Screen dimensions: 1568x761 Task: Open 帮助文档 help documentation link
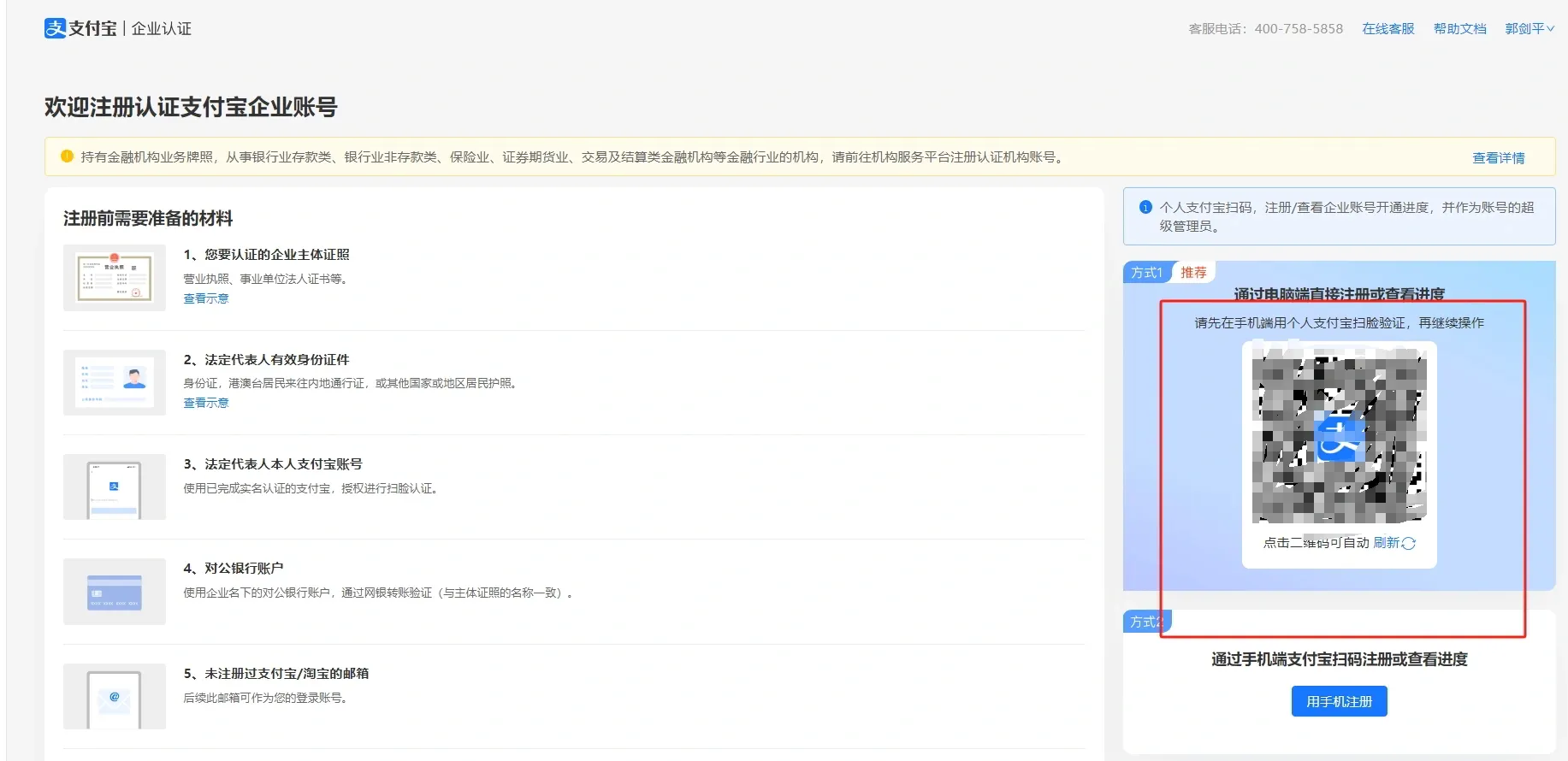1459,28
